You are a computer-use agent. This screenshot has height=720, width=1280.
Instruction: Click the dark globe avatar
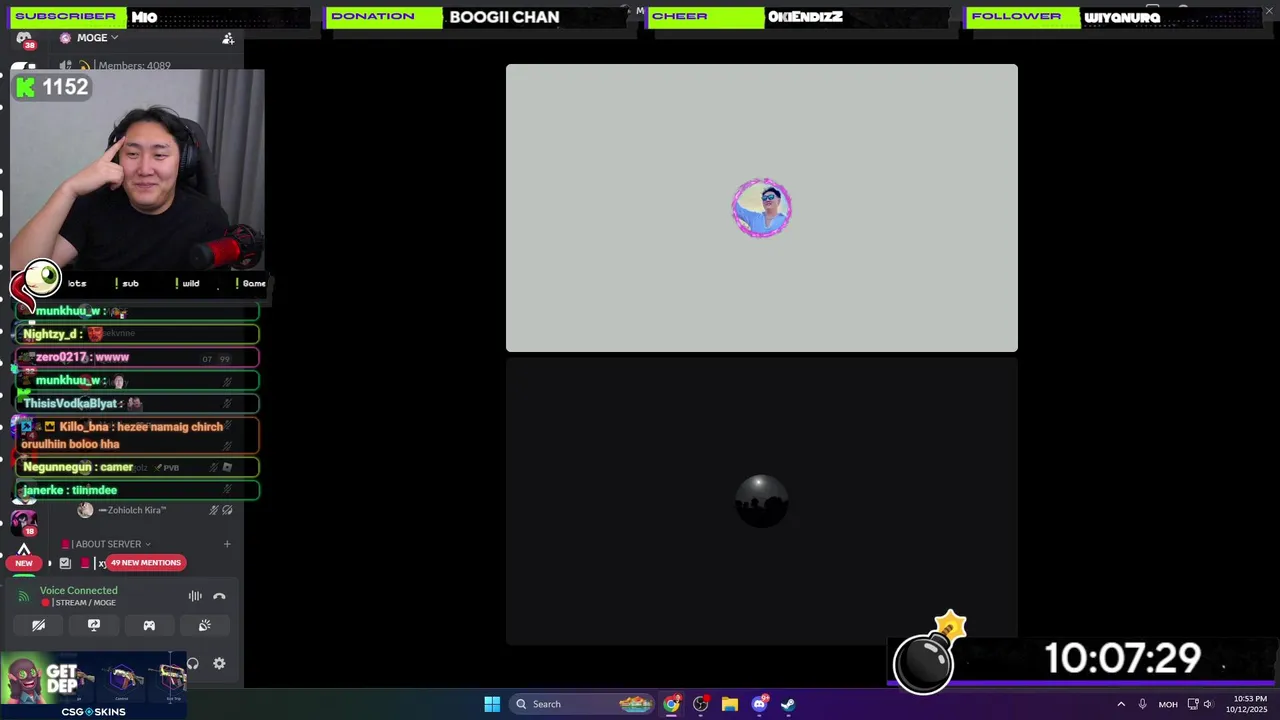762,501
